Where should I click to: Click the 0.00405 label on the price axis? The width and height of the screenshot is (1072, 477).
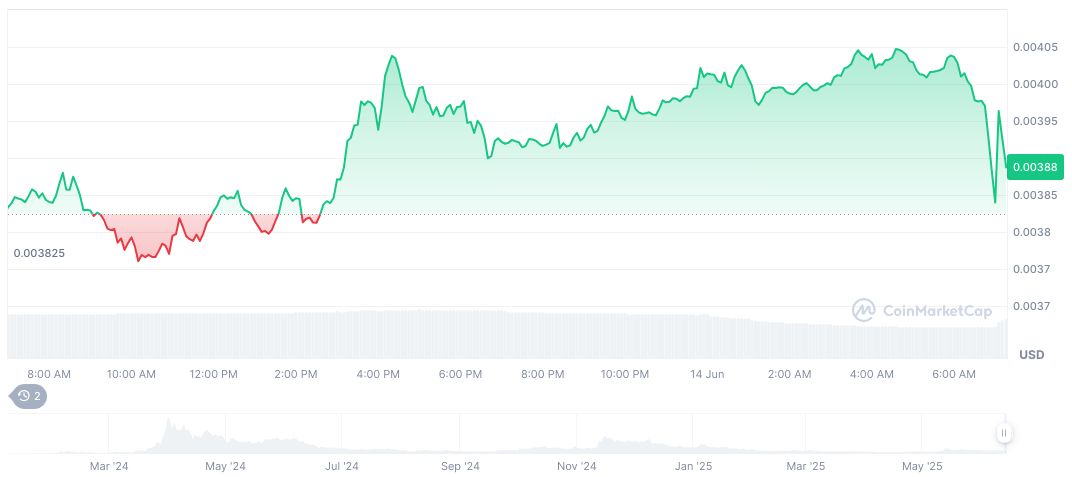[1033, 47]
